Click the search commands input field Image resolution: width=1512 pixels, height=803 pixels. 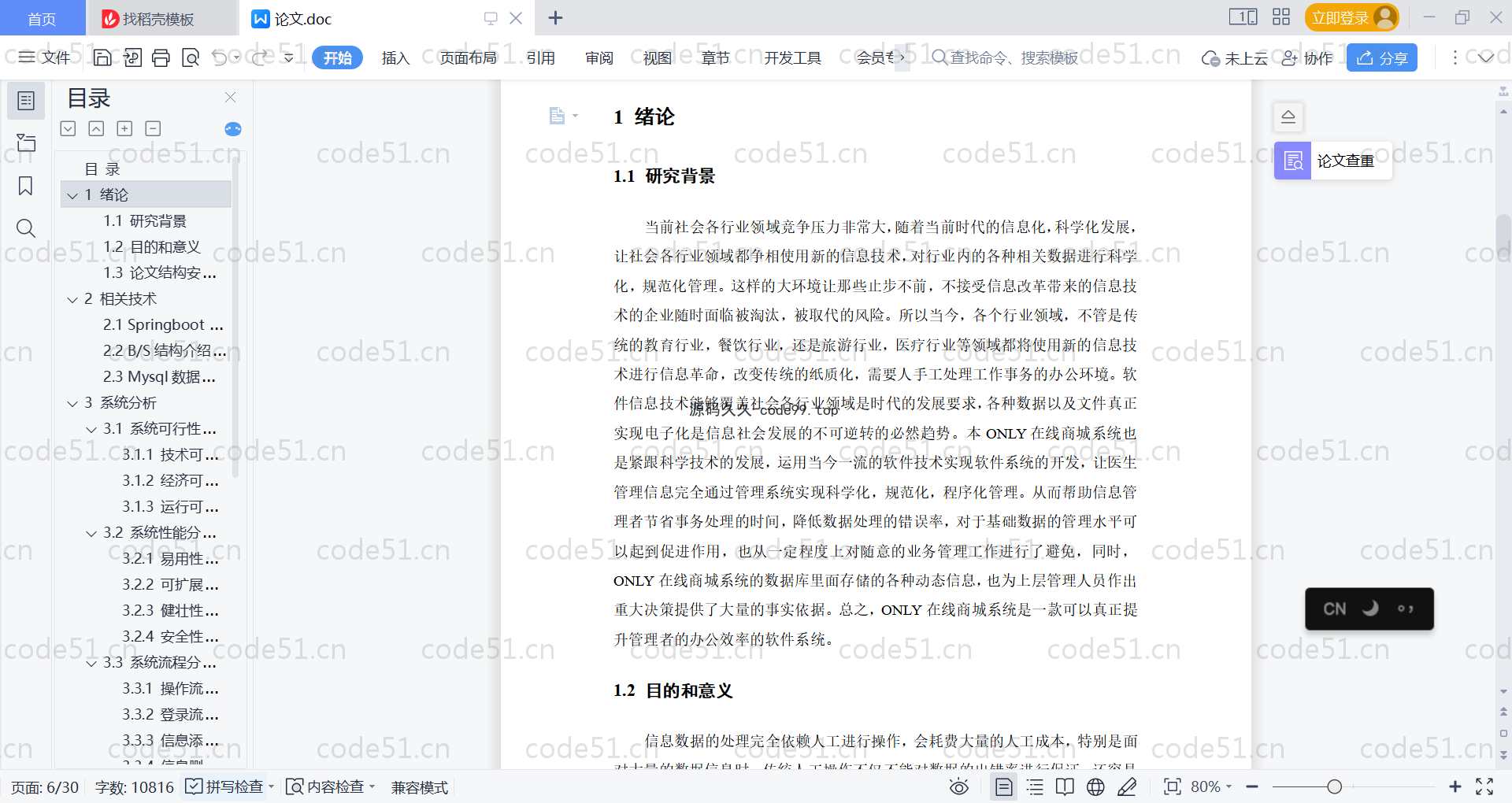[x=1006, y=57]
